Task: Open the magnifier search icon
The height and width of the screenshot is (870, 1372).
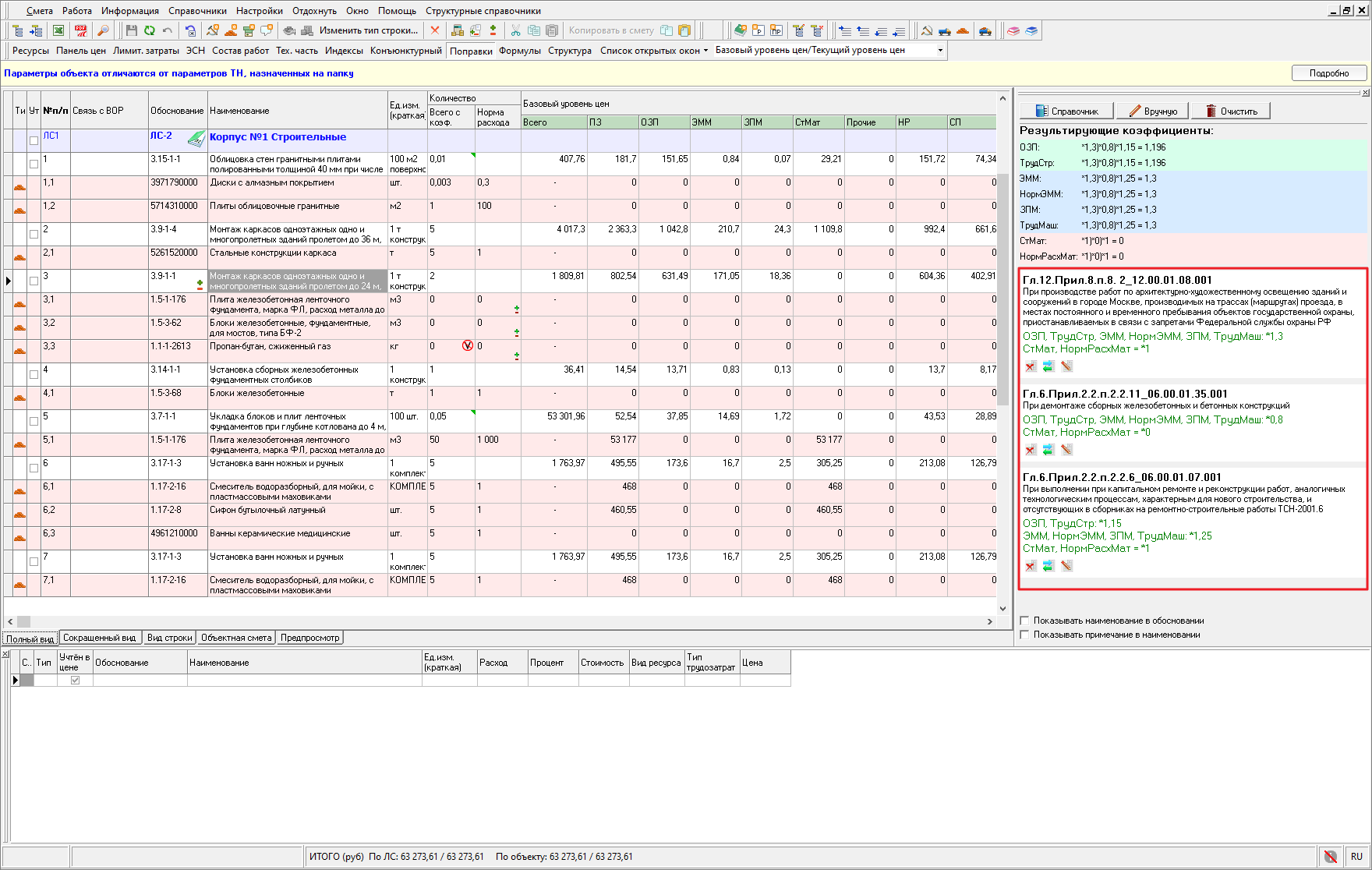Action: pyautogui.click(x=103, y=30)
